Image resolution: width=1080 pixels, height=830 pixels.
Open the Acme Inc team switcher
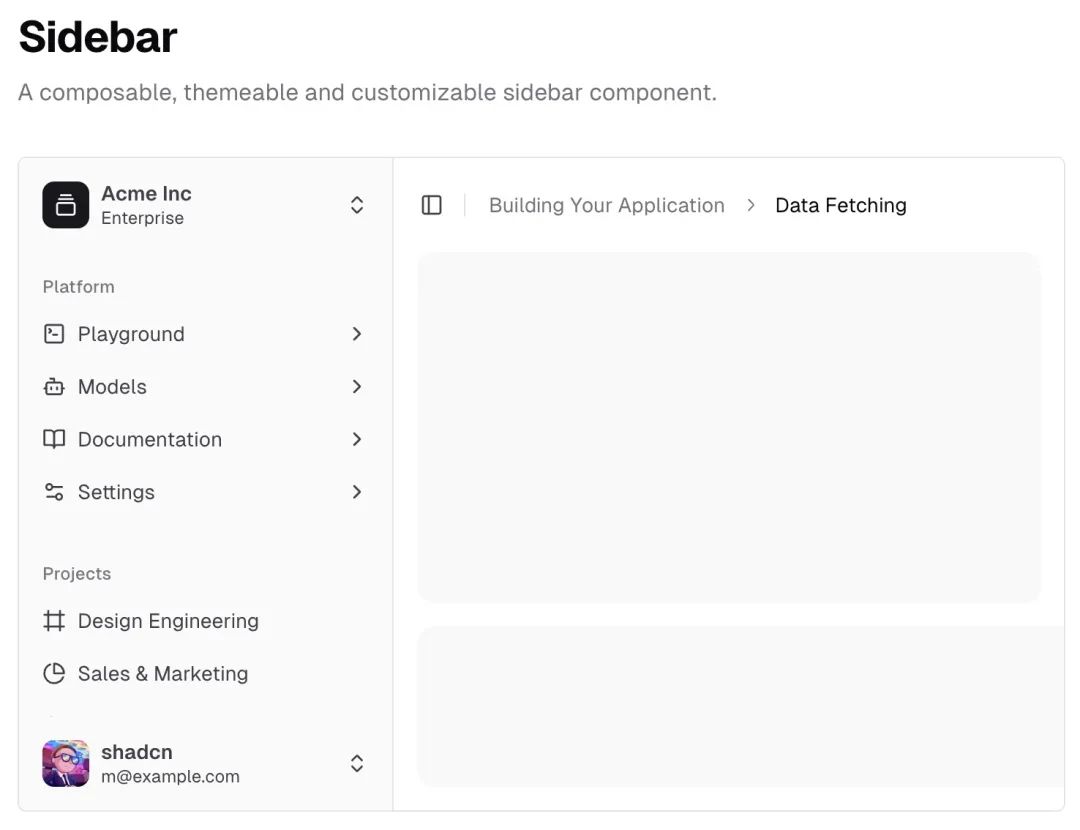pos(357,205)
